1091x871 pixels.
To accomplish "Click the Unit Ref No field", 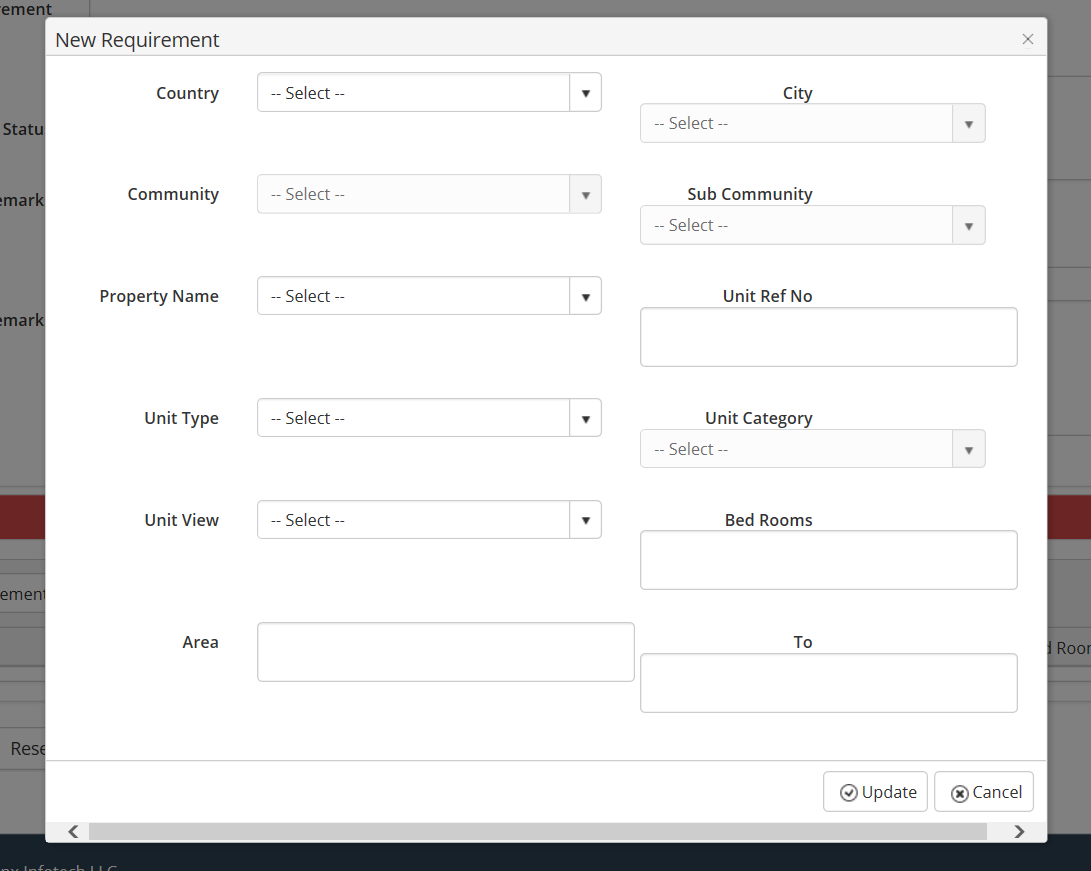I will pyautogui.click(x=828, y=338).
